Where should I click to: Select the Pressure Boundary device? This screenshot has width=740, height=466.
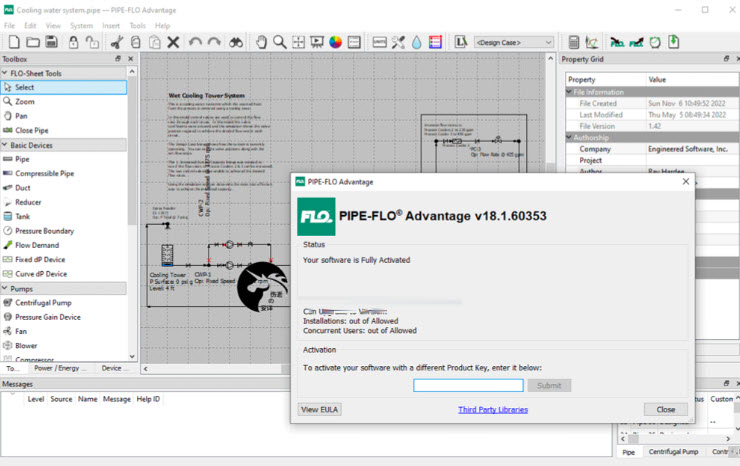click(44, 231)
